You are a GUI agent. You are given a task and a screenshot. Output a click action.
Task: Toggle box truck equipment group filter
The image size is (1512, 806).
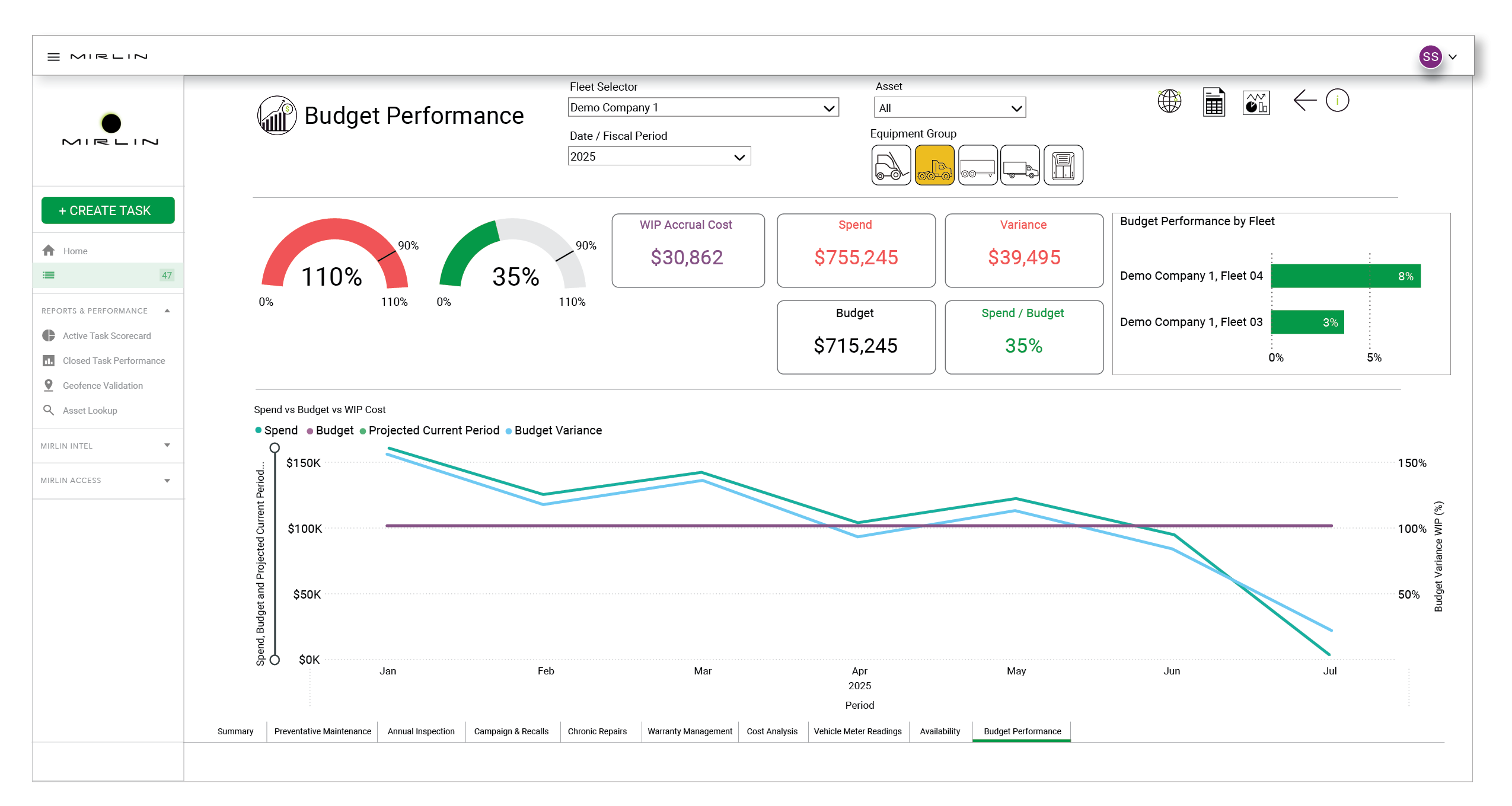(x=1019, y=165)
